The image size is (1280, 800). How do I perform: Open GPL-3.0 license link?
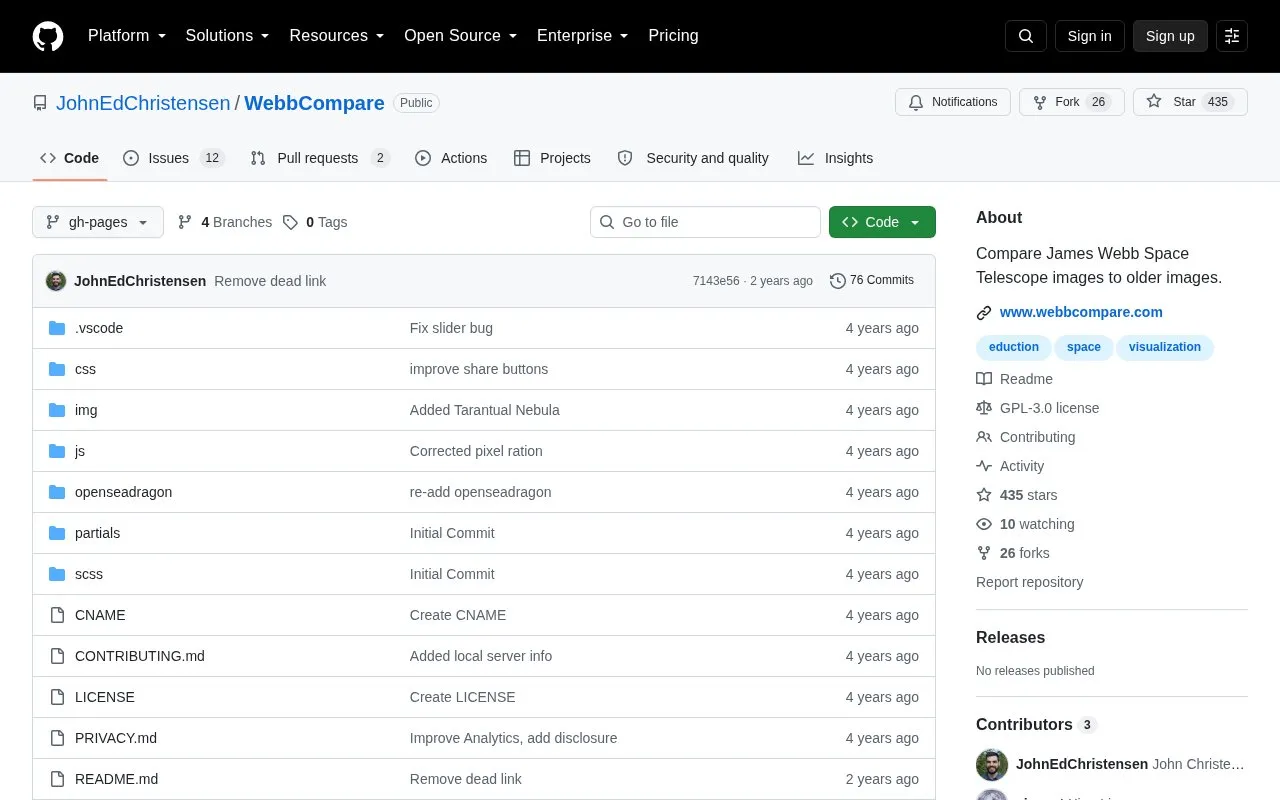[1038, 408]
